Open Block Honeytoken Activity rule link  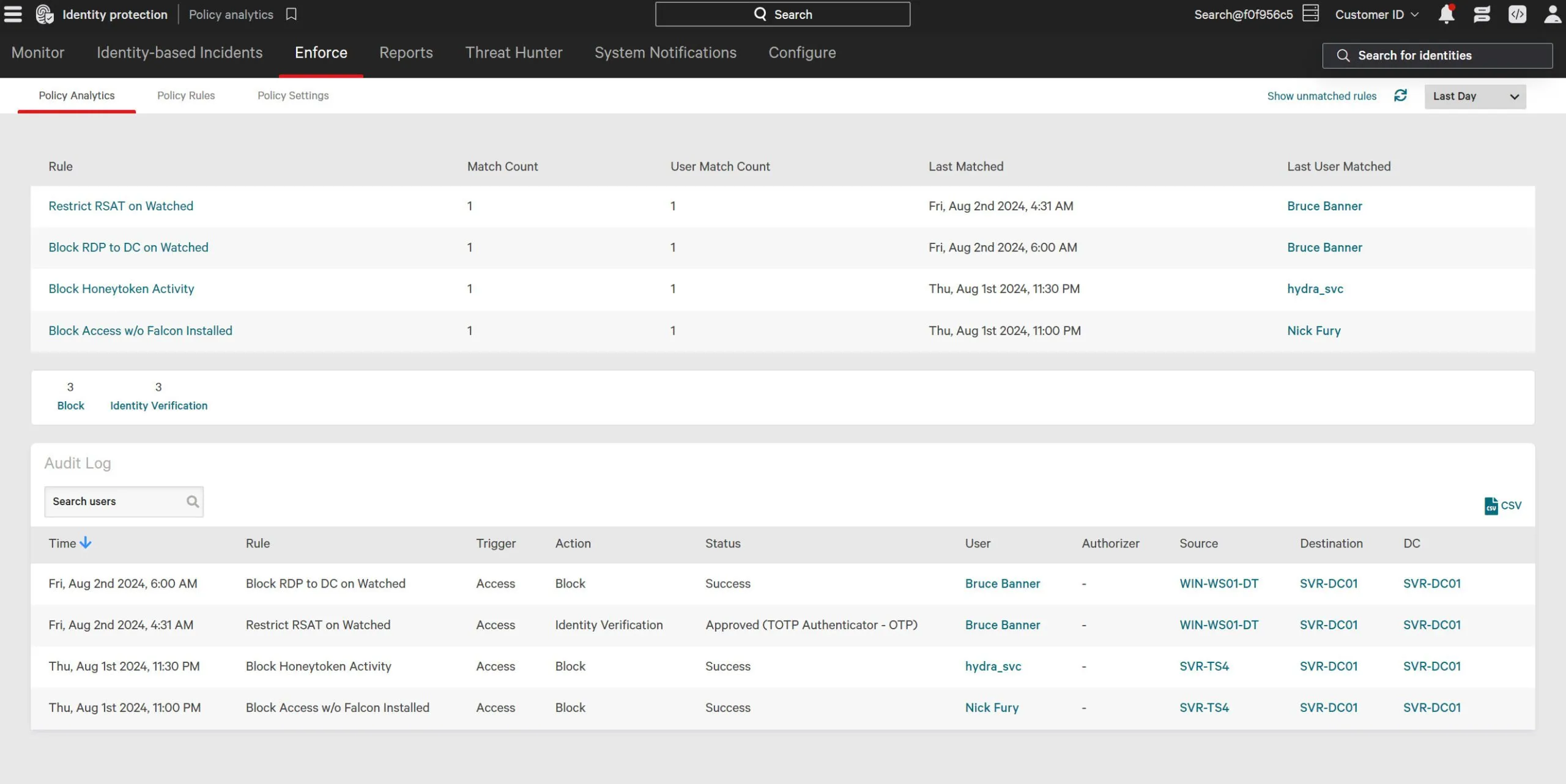point(121,289)
